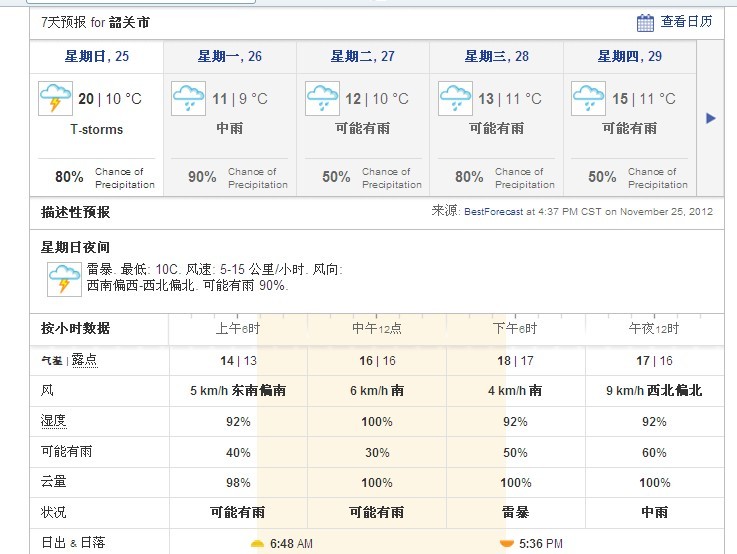Click the 湿度 humidity row label
Screen dimensions: 737x554
tap(54, 421)
